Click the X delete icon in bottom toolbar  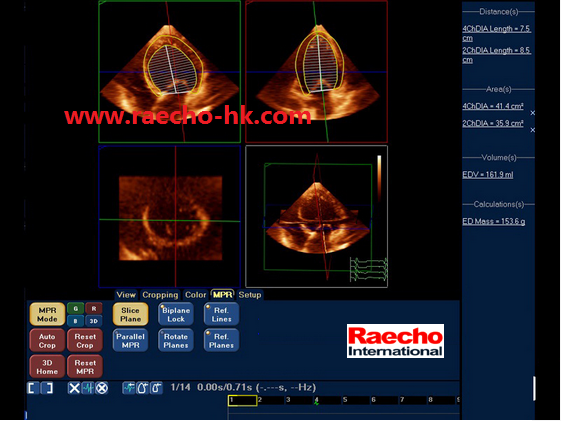[x=74, y=388]
